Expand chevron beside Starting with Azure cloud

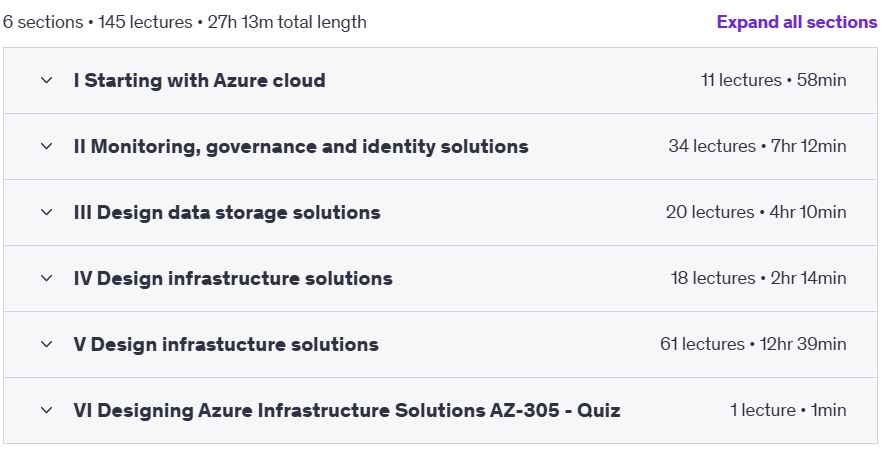[47, 80]
